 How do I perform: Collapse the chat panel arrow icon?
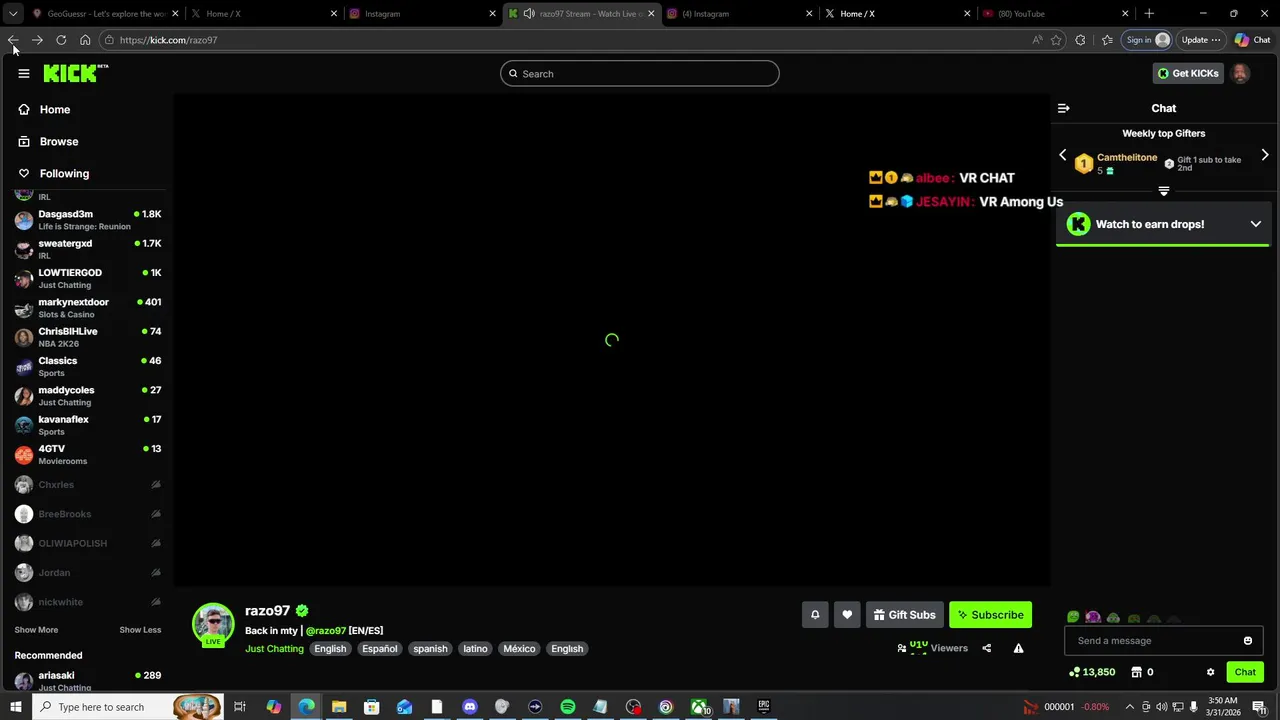[1064, 108]
